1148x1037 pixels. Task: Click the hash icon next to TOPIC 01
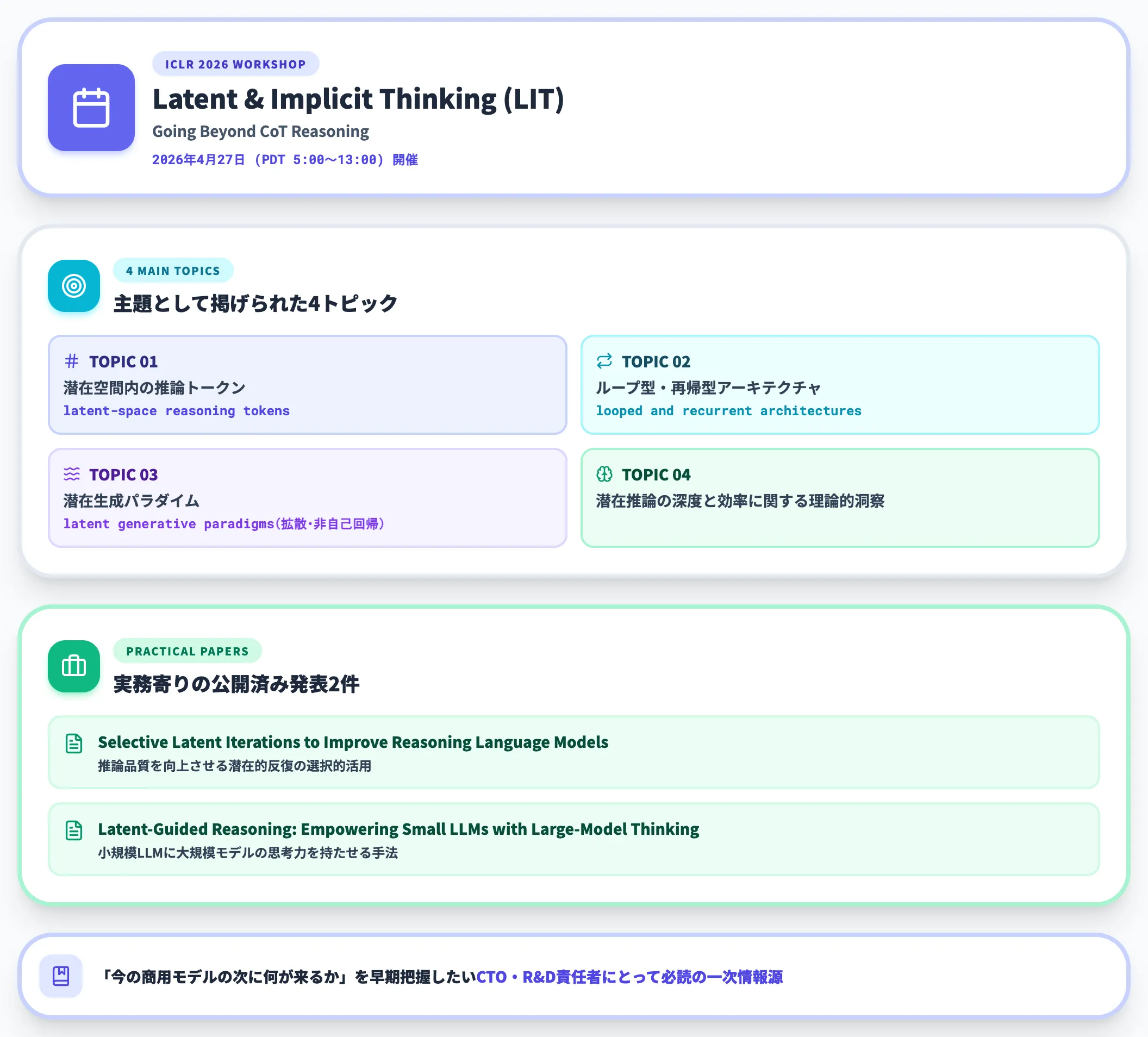coord(72,361)
